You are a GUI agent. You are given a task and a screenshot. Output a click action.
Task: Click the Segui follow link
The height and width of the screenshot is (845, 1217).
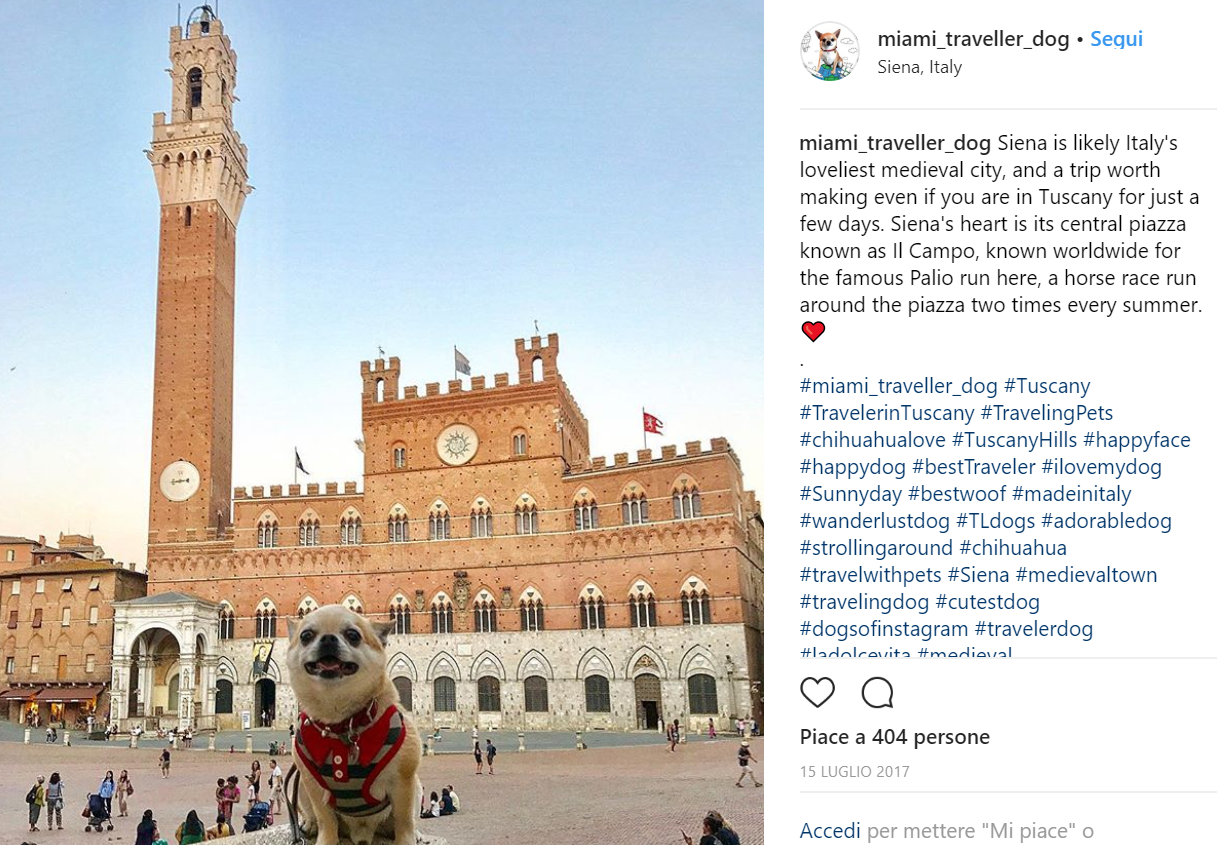point(1116,39)
